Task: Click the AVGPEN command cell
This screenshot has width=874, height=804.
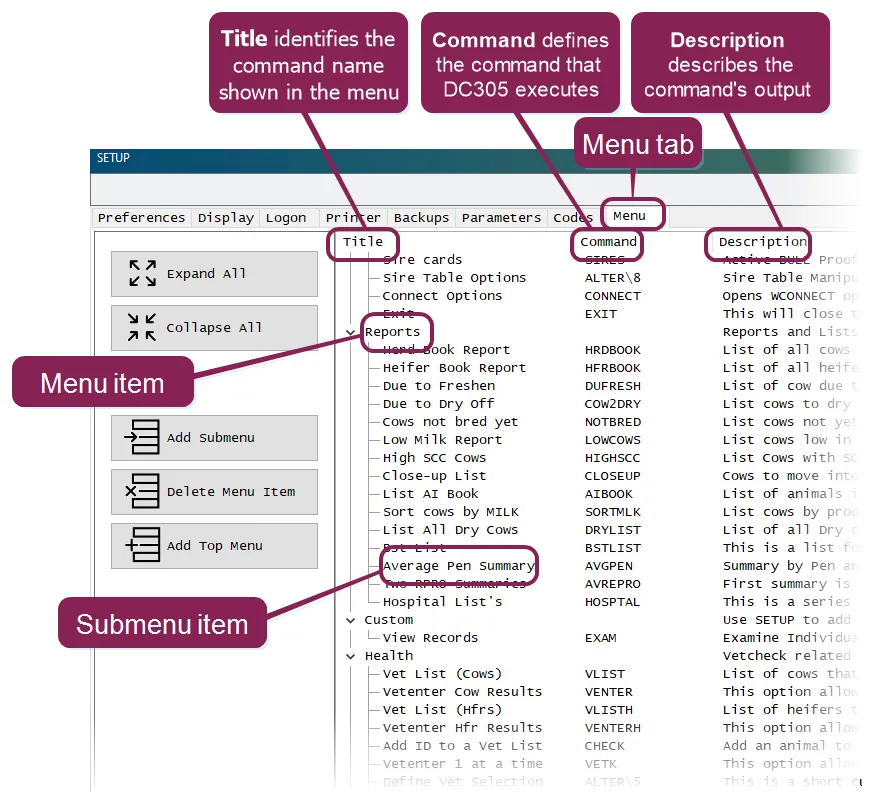Action: point(609,566)
